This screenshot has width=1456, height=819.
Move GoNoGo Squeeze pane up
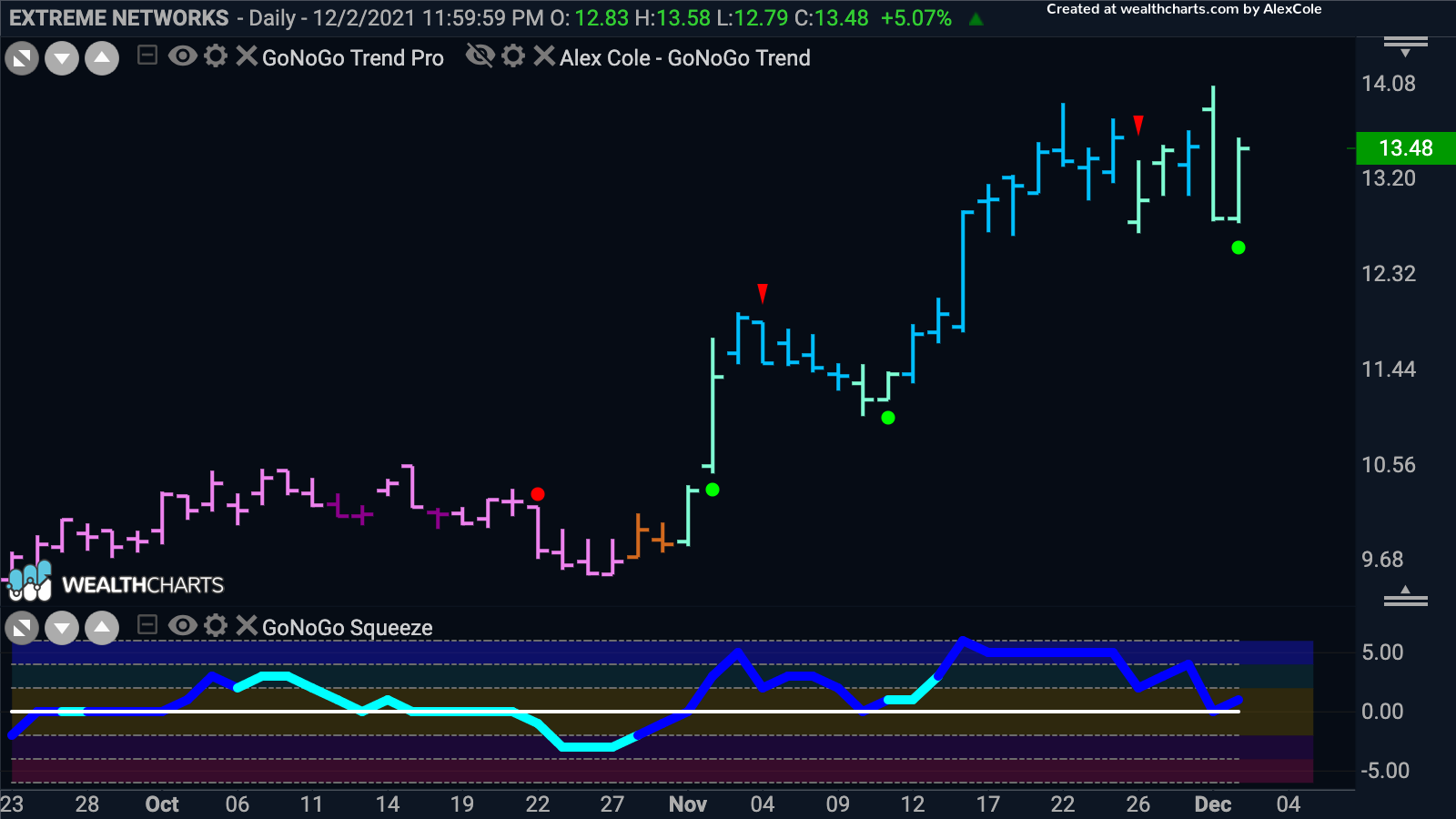(102, 628)
